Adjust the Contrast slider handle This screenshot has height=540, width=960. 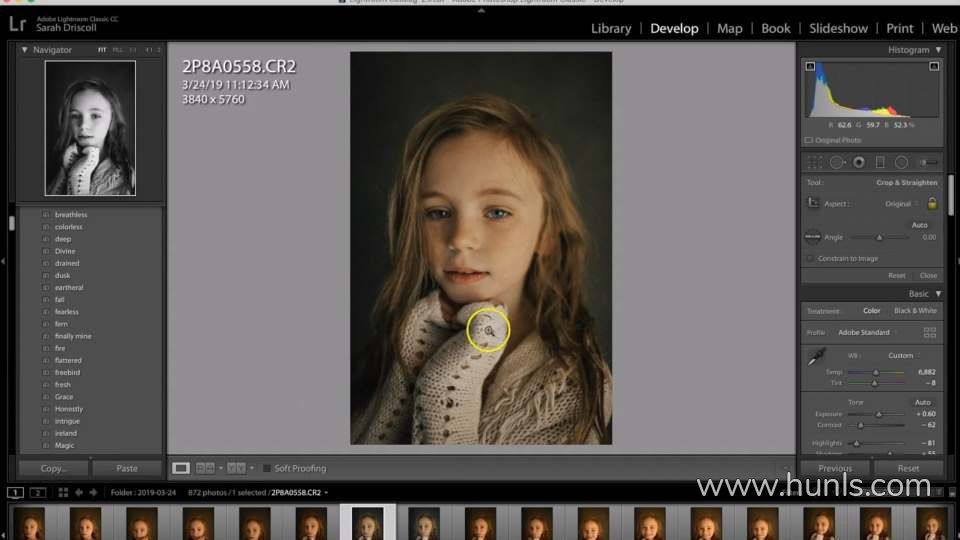[x=860, y=425]
